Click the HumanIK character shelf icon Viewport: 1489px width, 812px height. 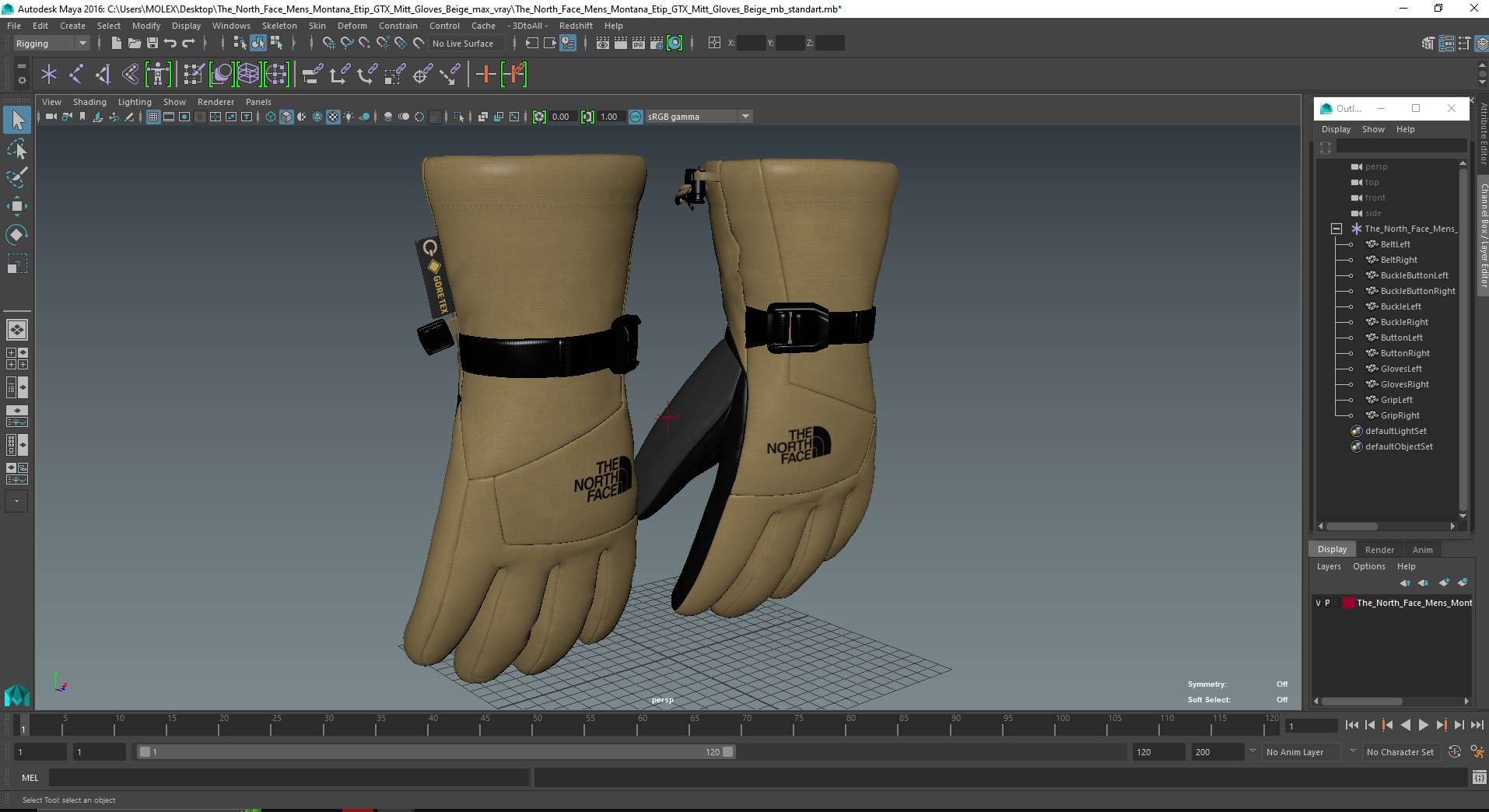coord(158,75)
